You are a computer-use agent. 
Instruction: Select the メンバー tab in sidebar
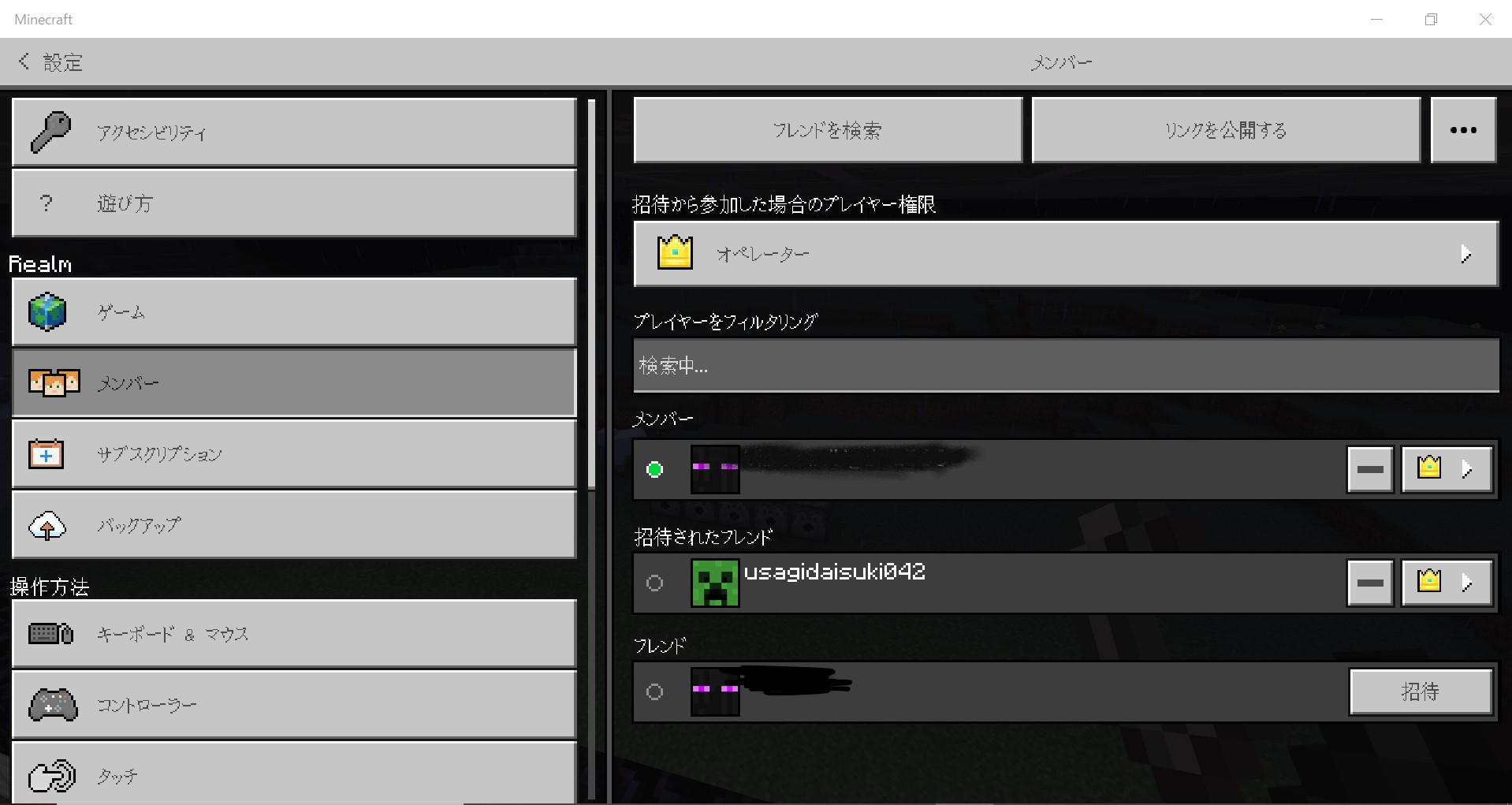point(293,383)
